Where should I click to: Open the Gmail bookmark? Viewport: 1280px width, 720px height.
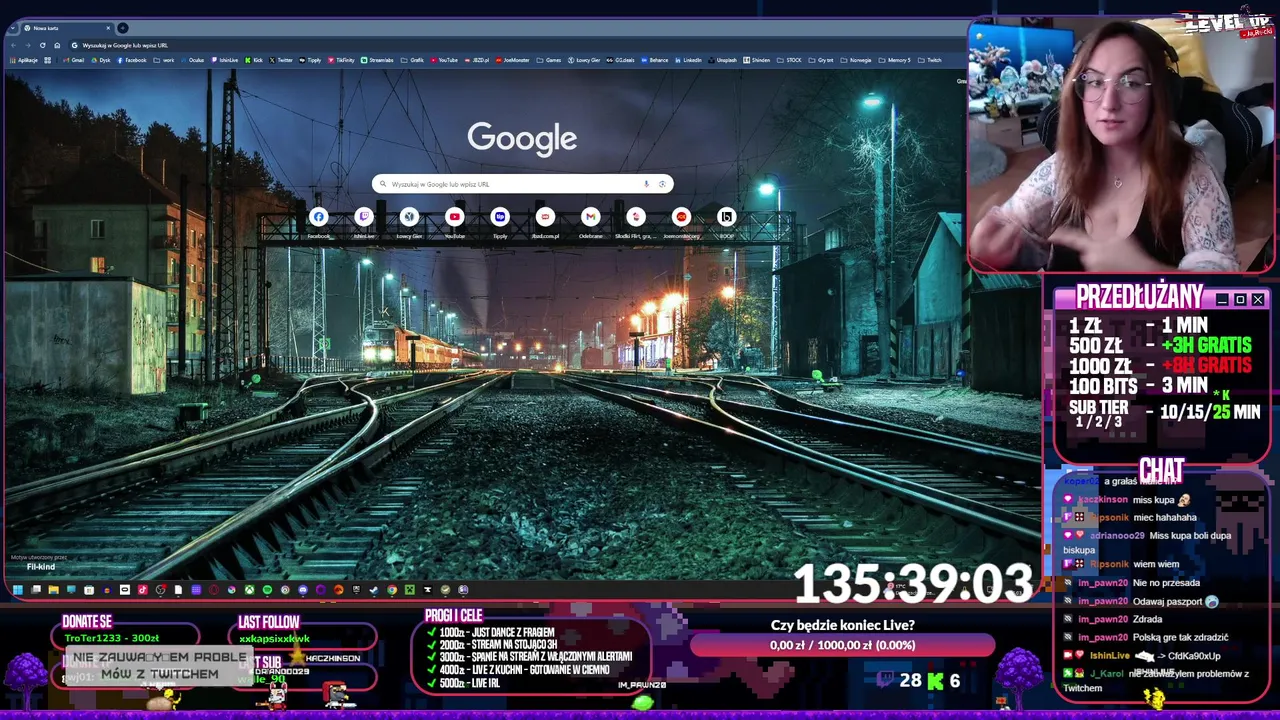pos(73,60)
